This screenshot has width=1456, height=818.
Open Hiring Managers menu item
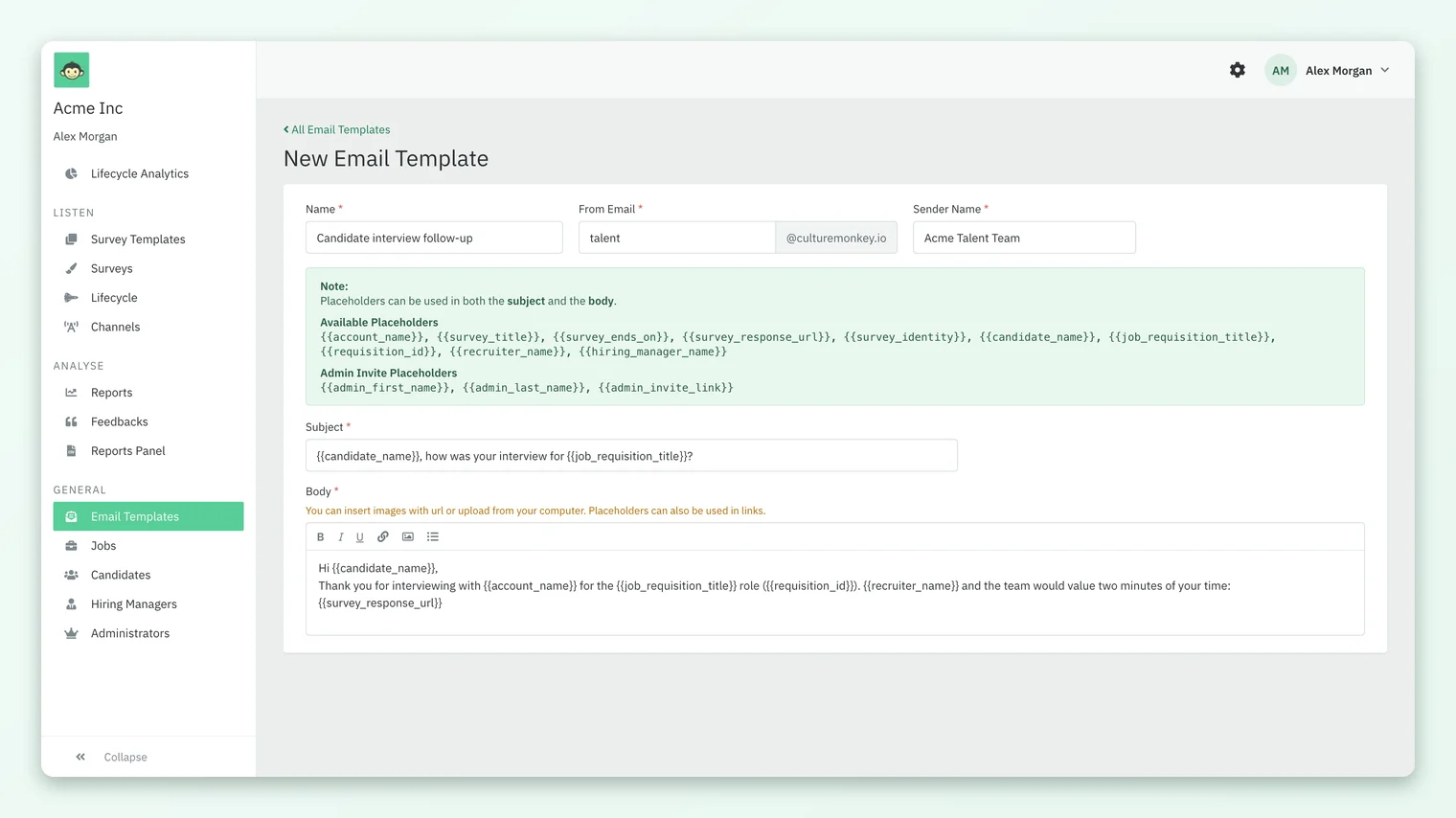pos(148,604)
